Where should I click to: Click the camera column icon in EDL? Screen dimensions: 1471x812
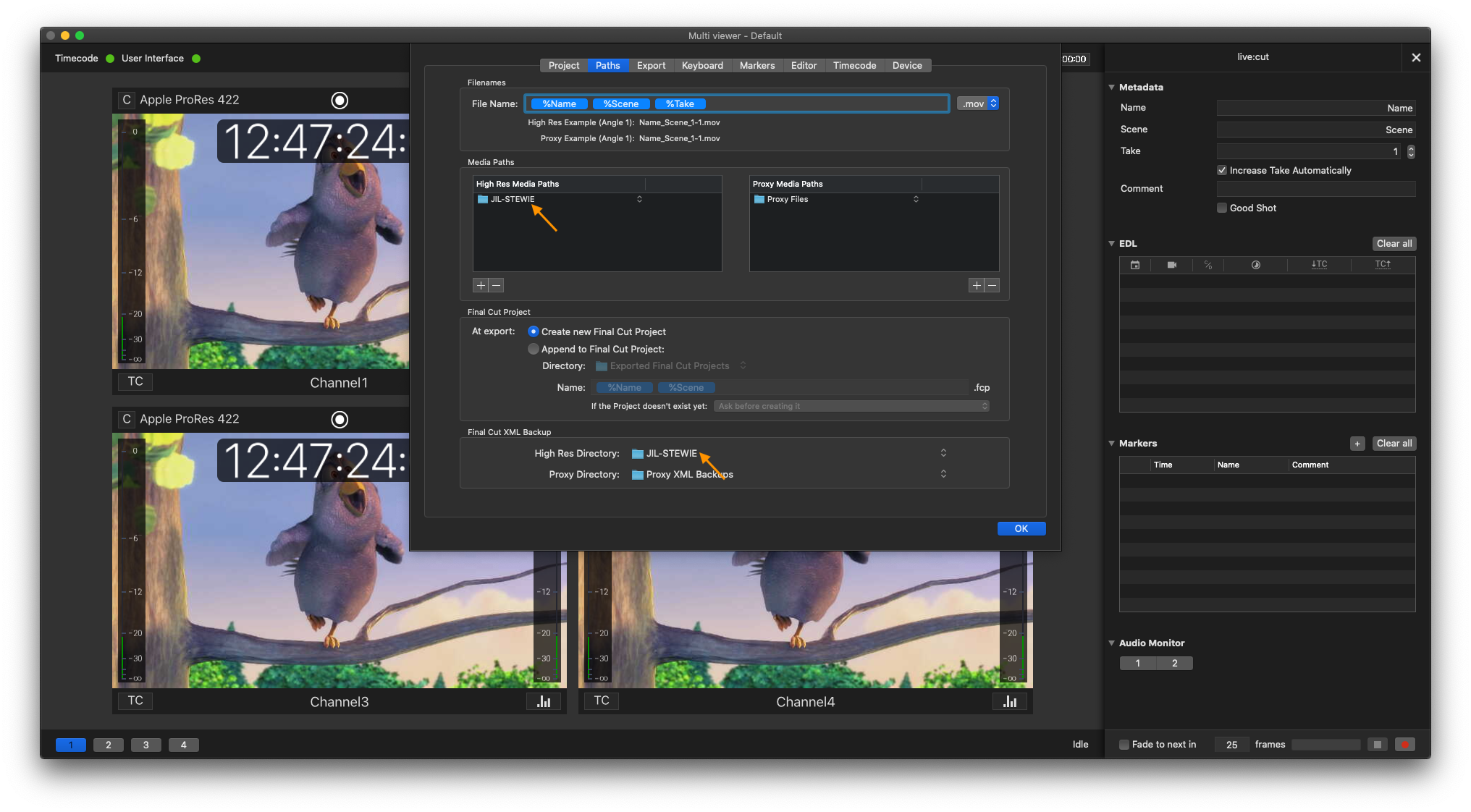(x=1172, y=265)
